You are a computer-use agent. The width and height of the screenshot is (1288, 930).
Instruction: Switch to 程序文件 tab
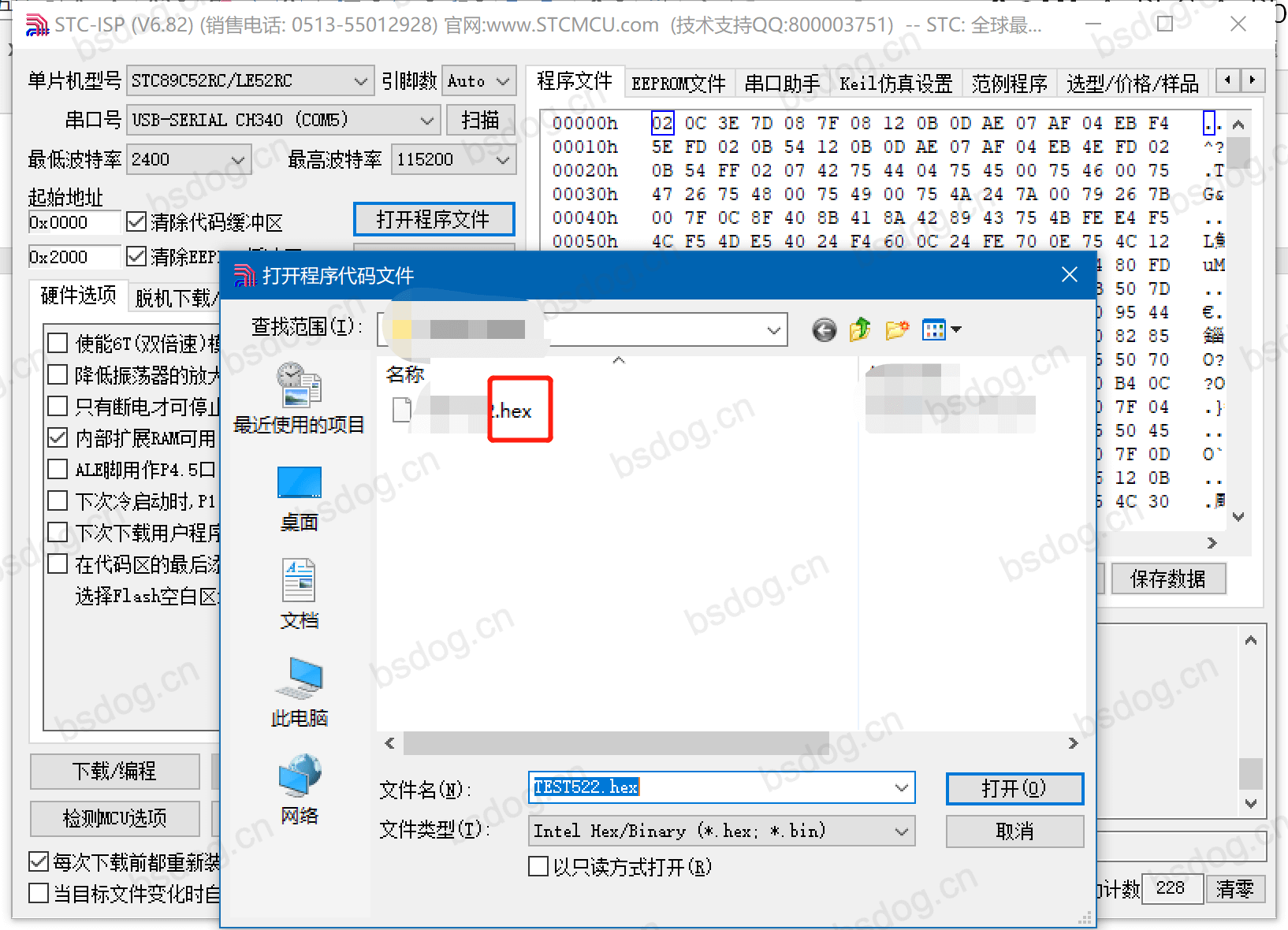pos(575,81)
